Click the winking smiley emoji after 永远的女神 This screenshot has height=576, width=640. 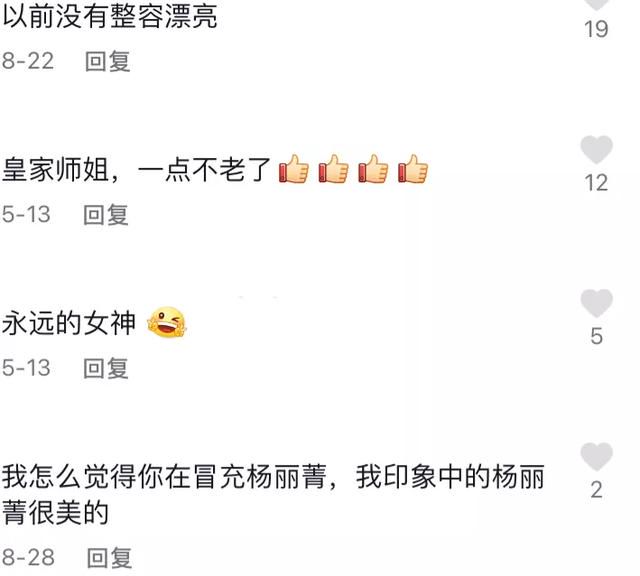coord(166,322)
